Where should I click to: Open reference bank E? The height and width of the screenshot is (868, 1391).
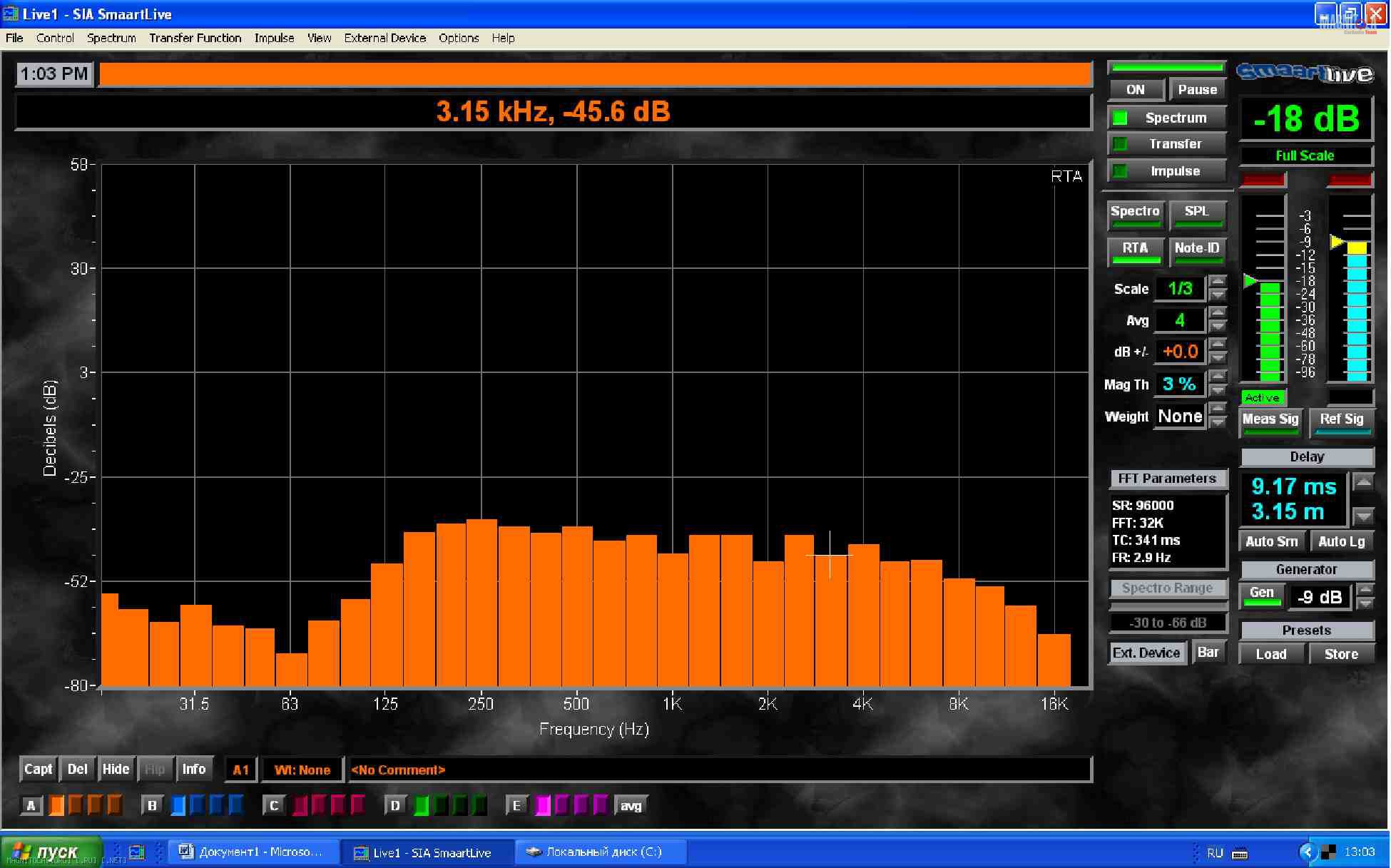[x=516, y=806]
